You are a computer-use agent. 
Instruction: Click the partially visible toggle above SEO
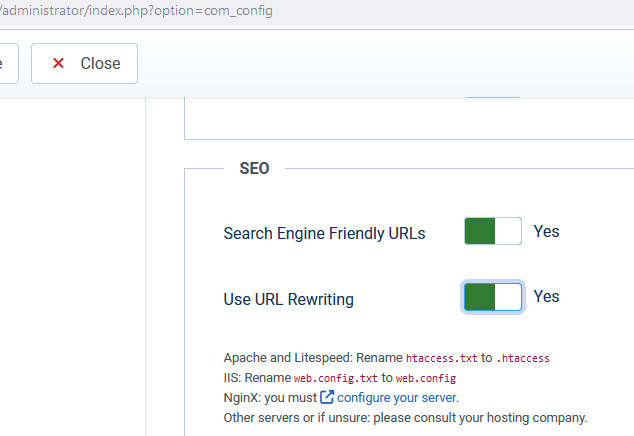click(x=492, y=97)
